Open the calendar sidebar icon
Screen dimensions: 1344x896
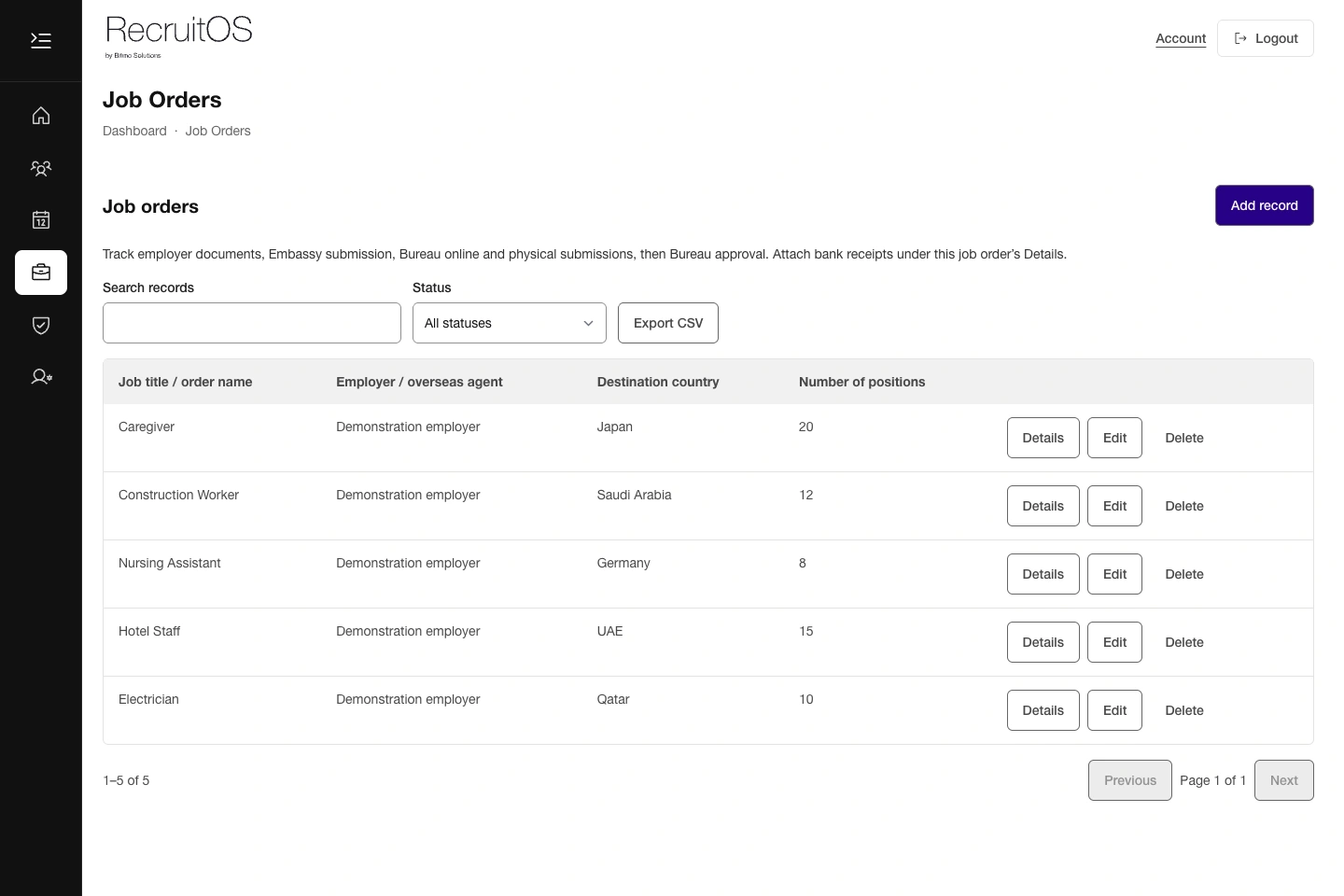pyautogui.click(x=41, y=220)
